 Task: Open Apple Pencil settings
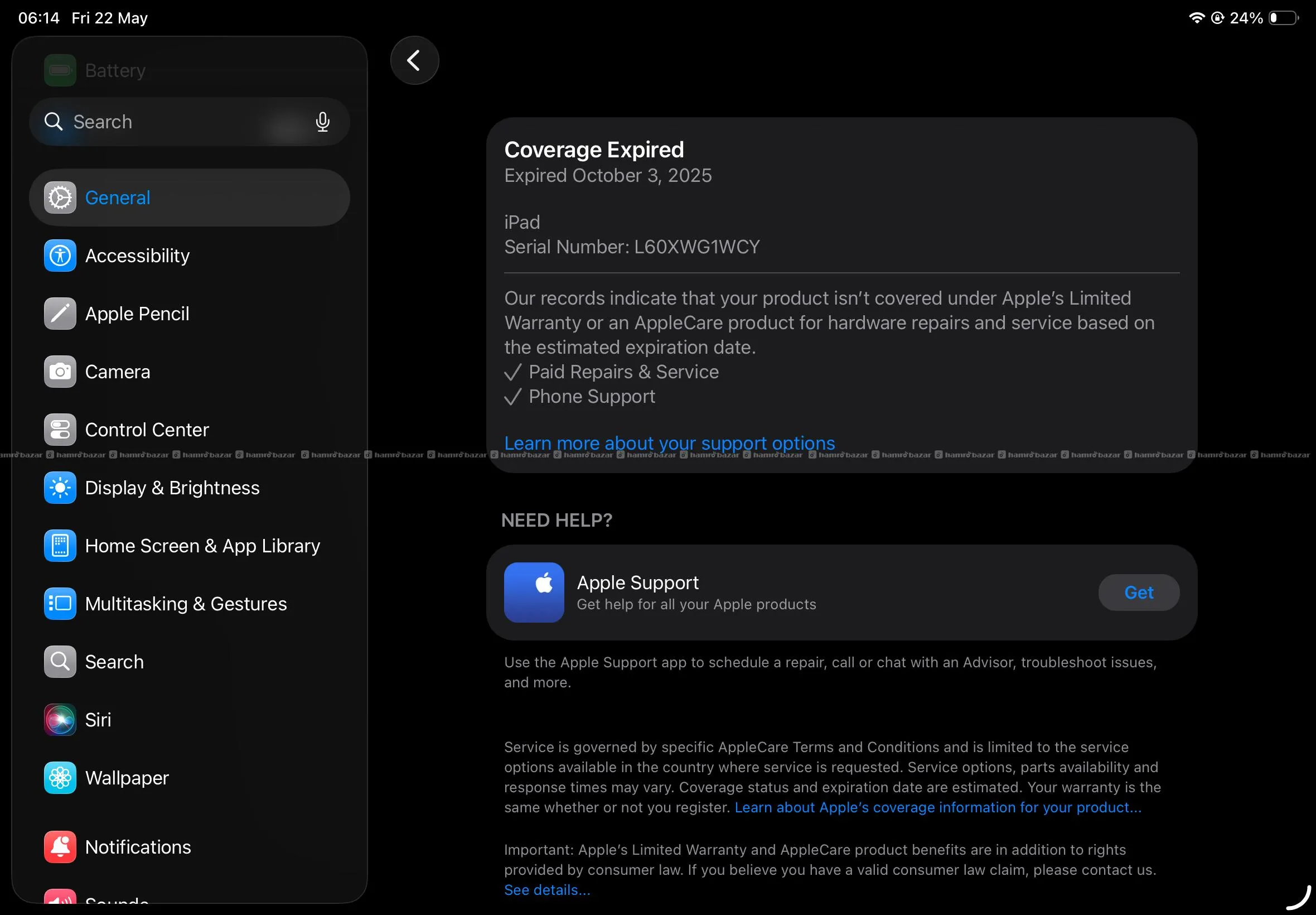point(190,314)
